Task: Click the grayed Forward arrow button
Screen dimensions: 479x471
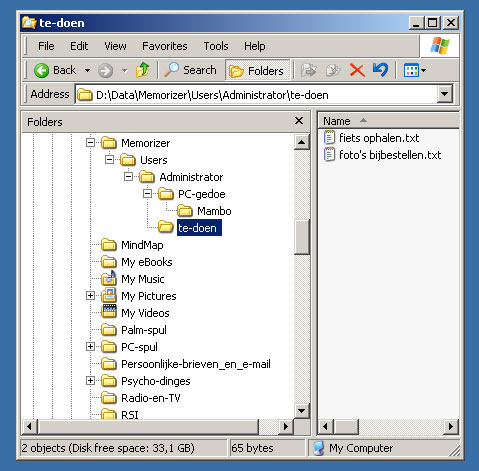Action: click(105, 71)
